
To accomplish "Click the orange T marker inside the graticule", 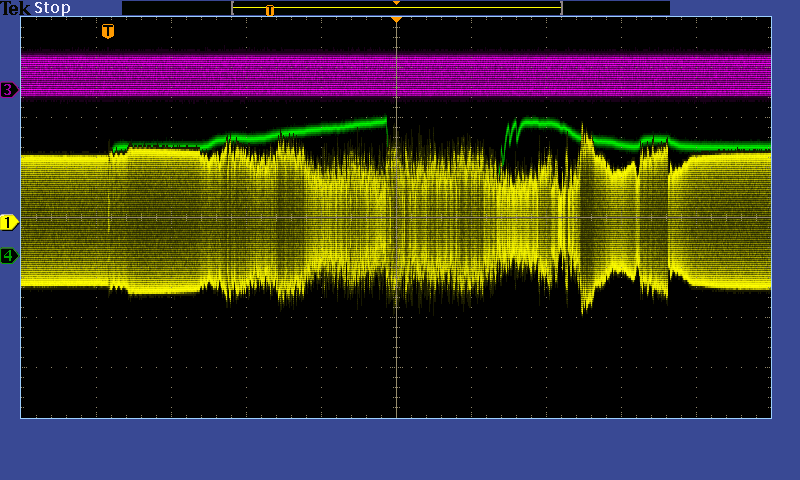I will (x=108, y=31).
